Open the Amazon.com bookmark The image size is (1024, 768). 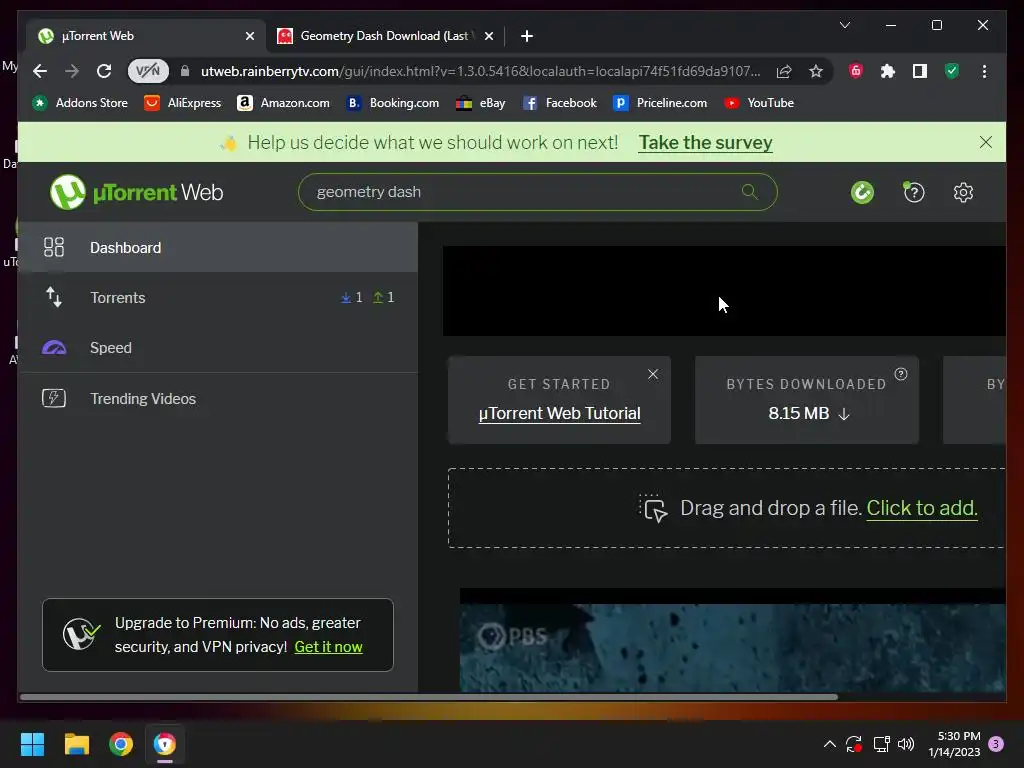(x=283, y=103)
